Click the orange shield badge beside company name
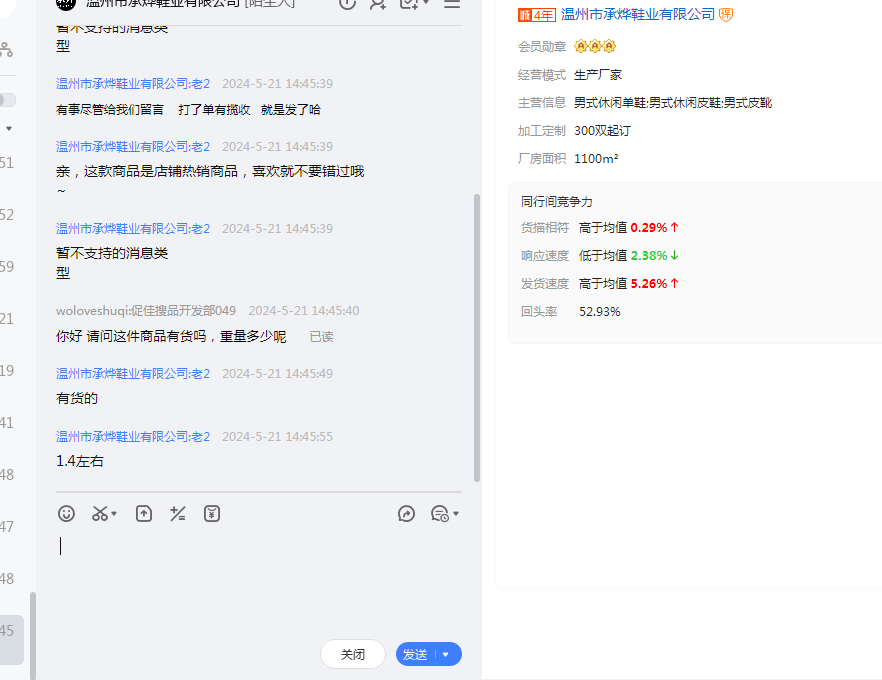Screen dimensions: 882x680 tap(727, 15)
